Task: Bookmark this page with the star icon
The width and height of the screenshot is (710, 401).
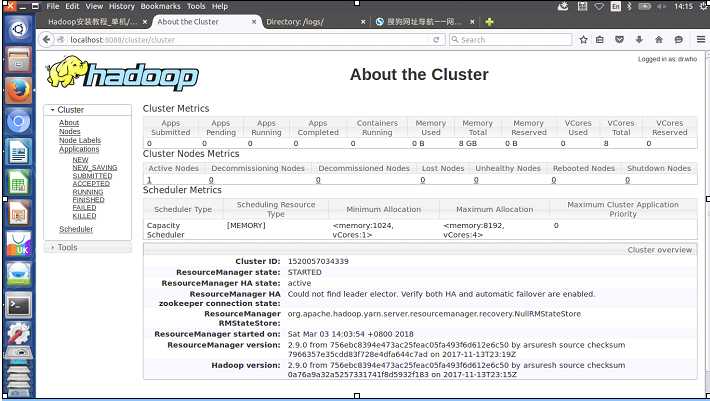Action: pos(583,40)
